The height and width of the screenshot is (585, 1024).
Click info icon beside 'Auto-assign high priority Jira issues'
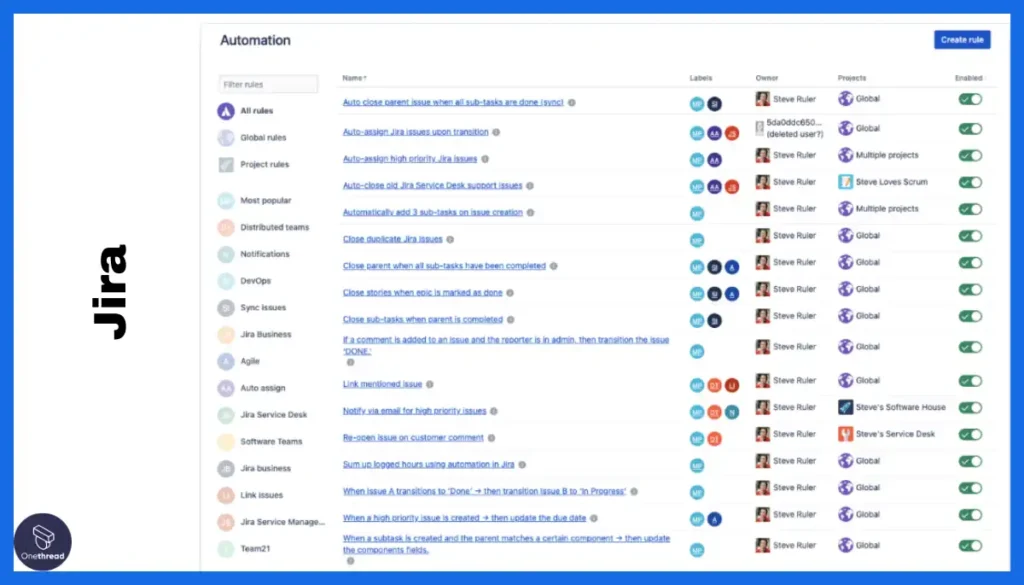click(485, 159)
